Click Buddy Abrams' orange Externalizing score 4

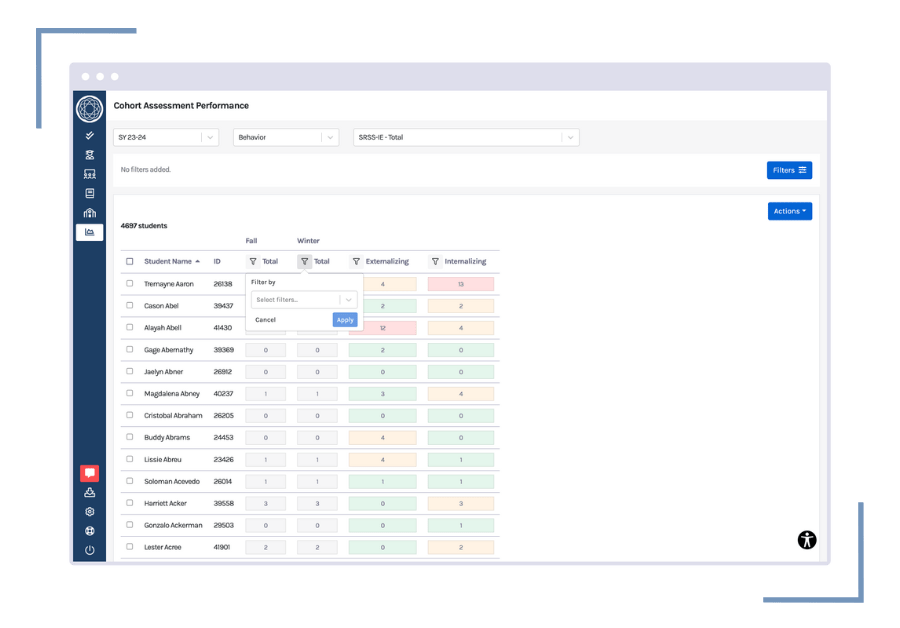click(x=382, y=437)
